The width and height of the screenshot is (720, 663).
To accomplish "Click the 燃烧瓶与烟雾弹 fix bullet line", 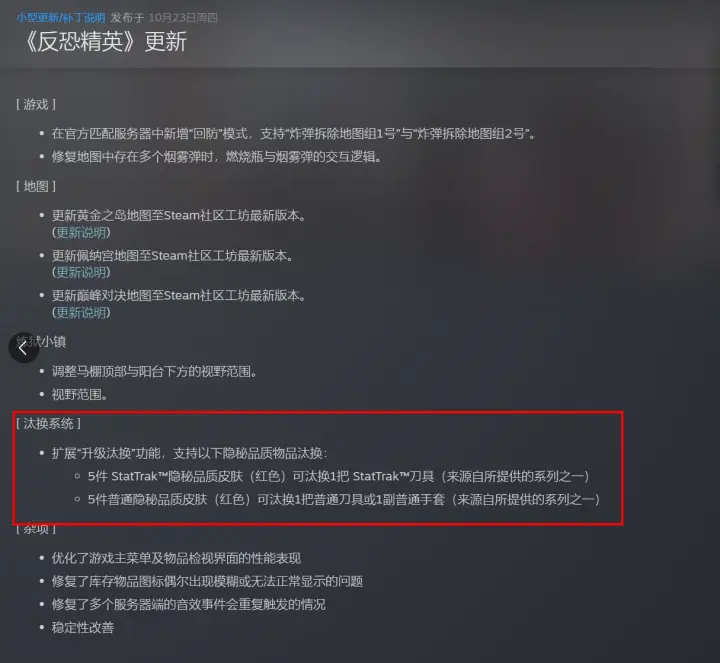I will click(x=217, y=157).
